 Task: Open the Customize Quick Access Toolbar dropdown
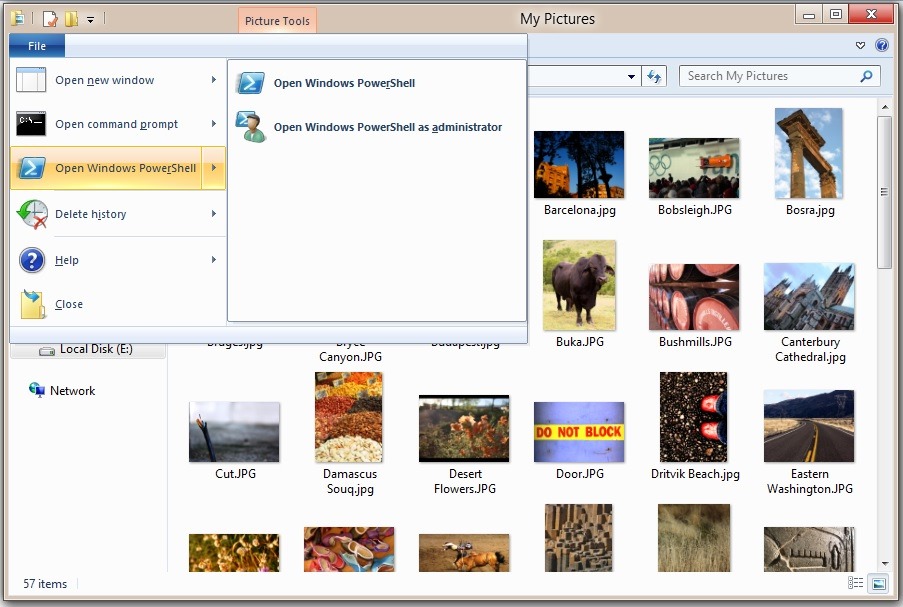[90, 20]
